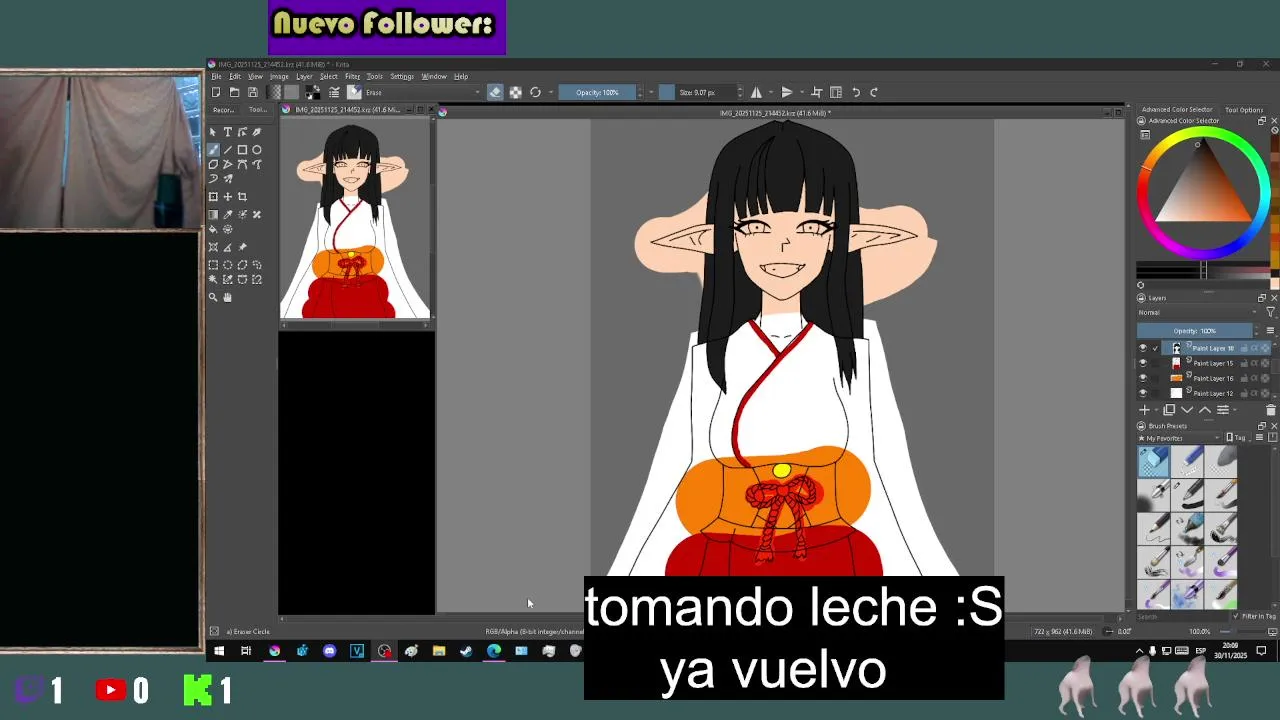Viewport: 1280px width, 720px height.
Task: Switch to the Tool Options tab
Action: 1244,110
